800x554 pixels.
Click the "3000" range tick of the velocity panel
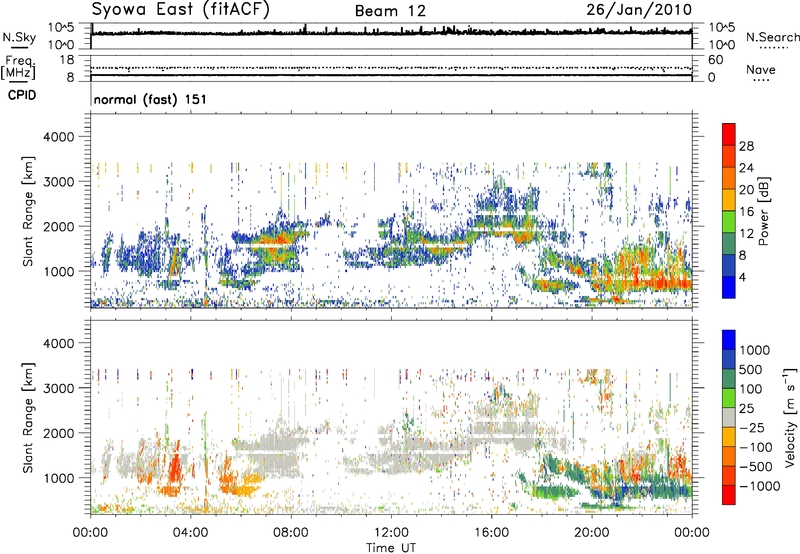(58, 388)
